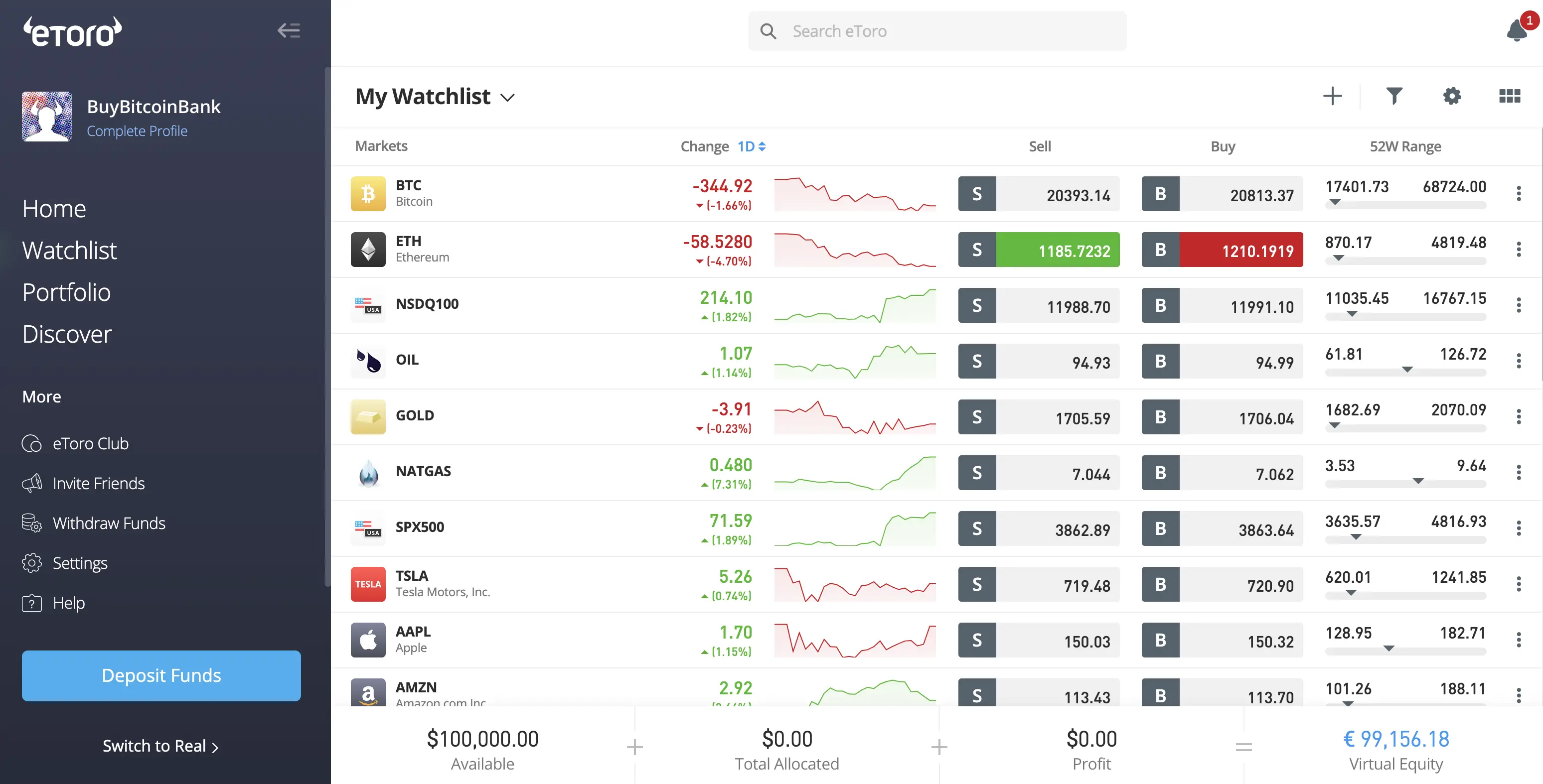Buy SPX500 at 3863.64
Screen dimensions: 1543x784
click(x=1222, y=528)
